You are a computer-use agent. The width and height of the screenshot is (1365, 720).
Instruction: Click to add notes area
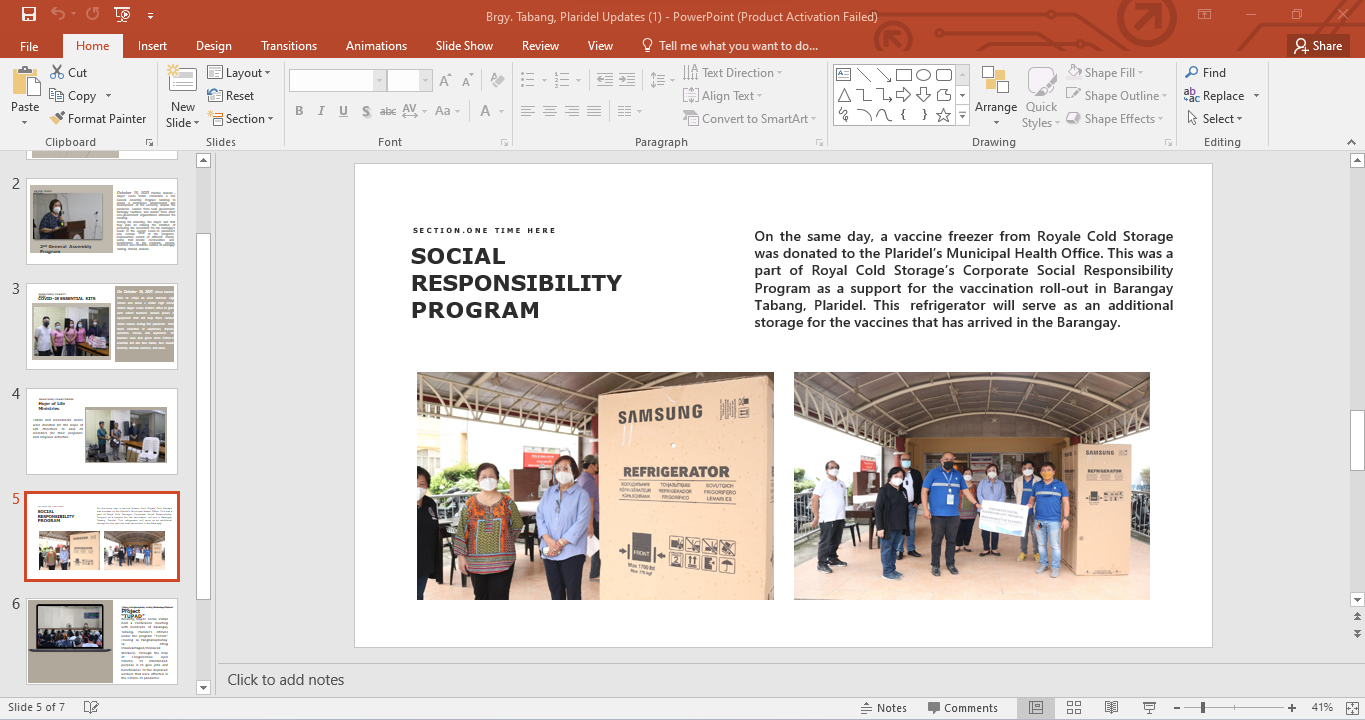click(286, 680)
